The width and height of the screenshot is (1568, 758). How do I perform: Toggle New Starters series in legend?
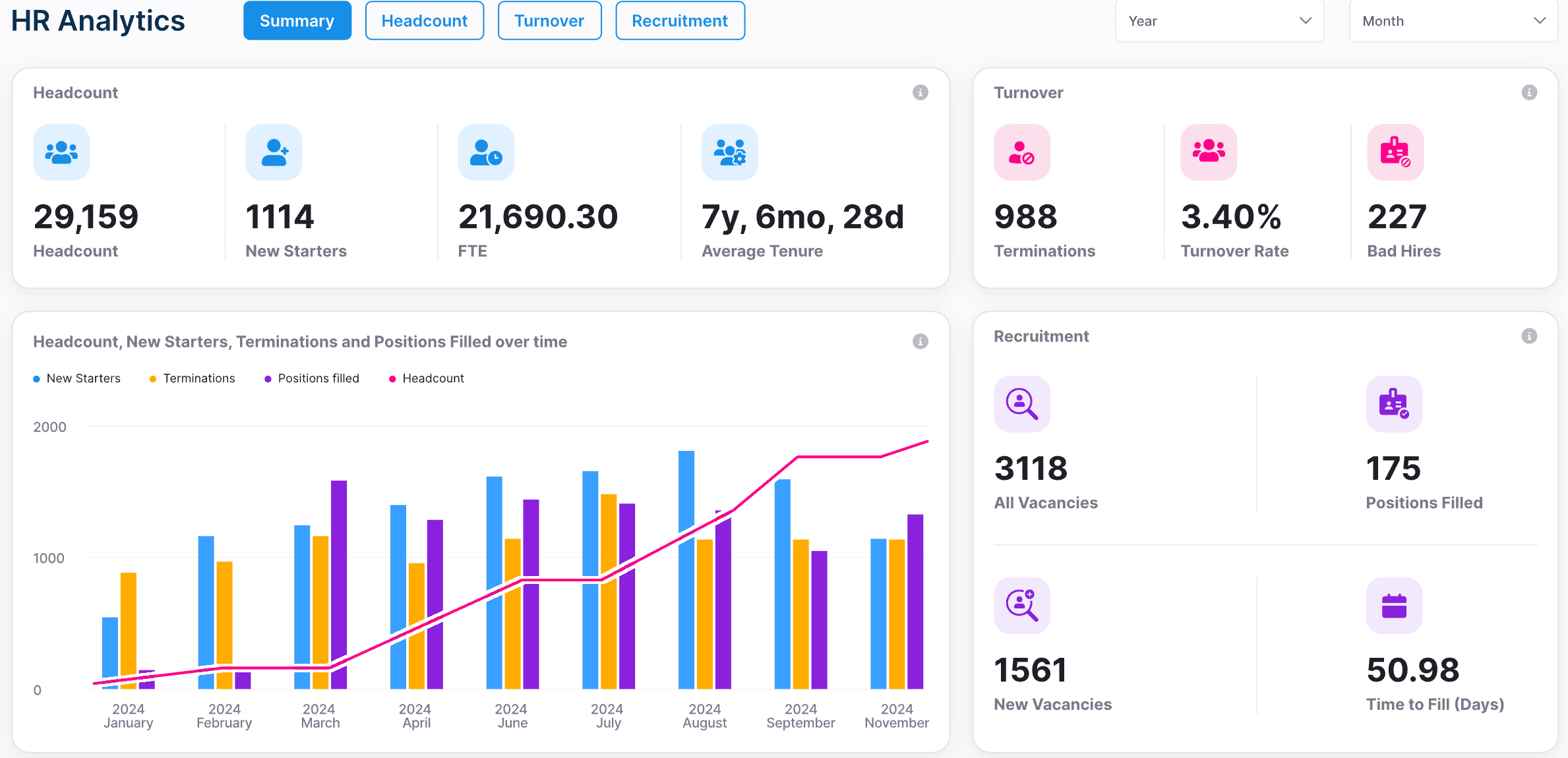click(x=76, y=378)
